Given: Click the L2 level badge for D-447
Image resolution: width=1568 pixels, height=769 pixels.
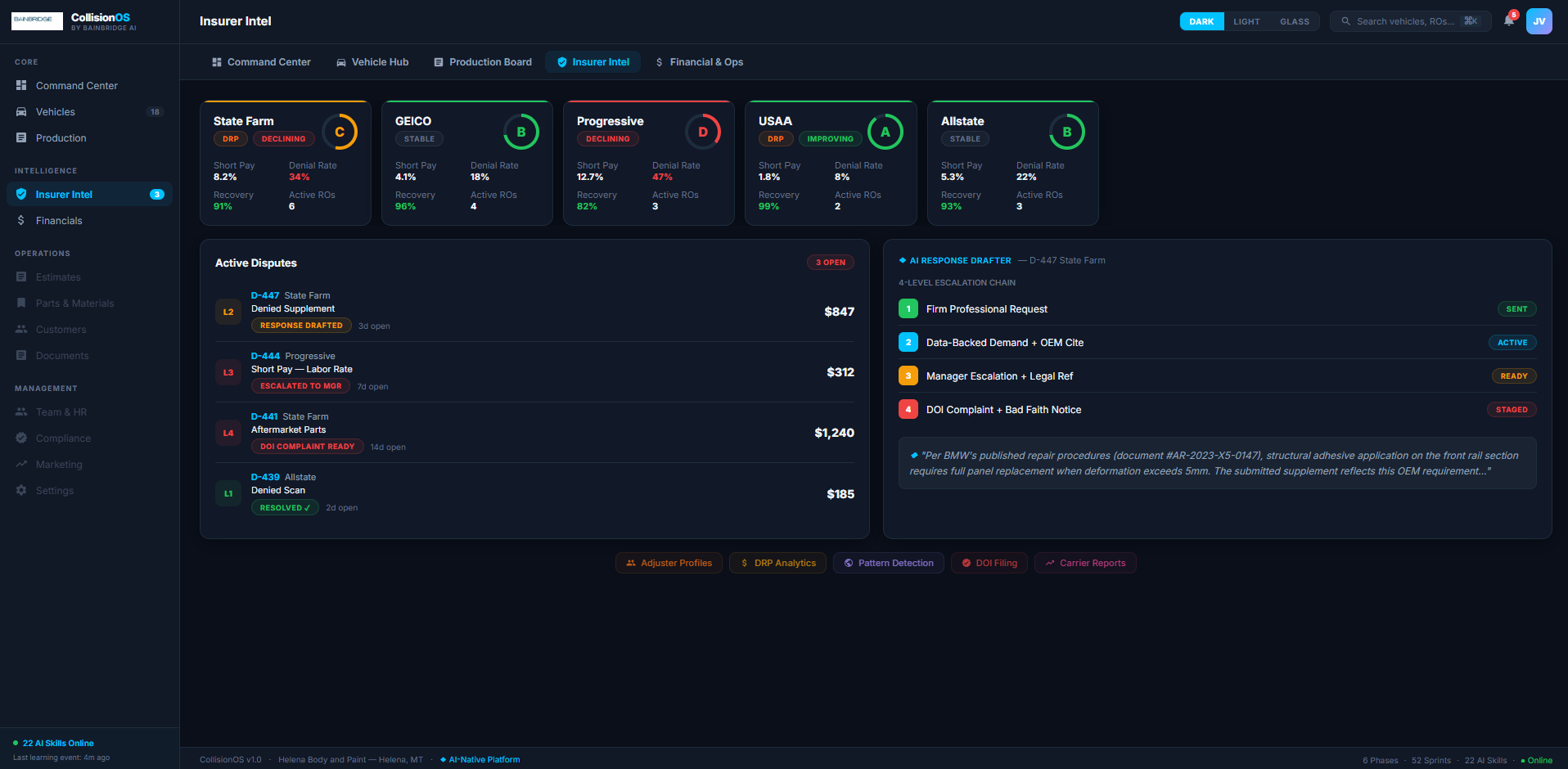Looking at the screenshot, I should pyautogui.click(x=228, y=312).
